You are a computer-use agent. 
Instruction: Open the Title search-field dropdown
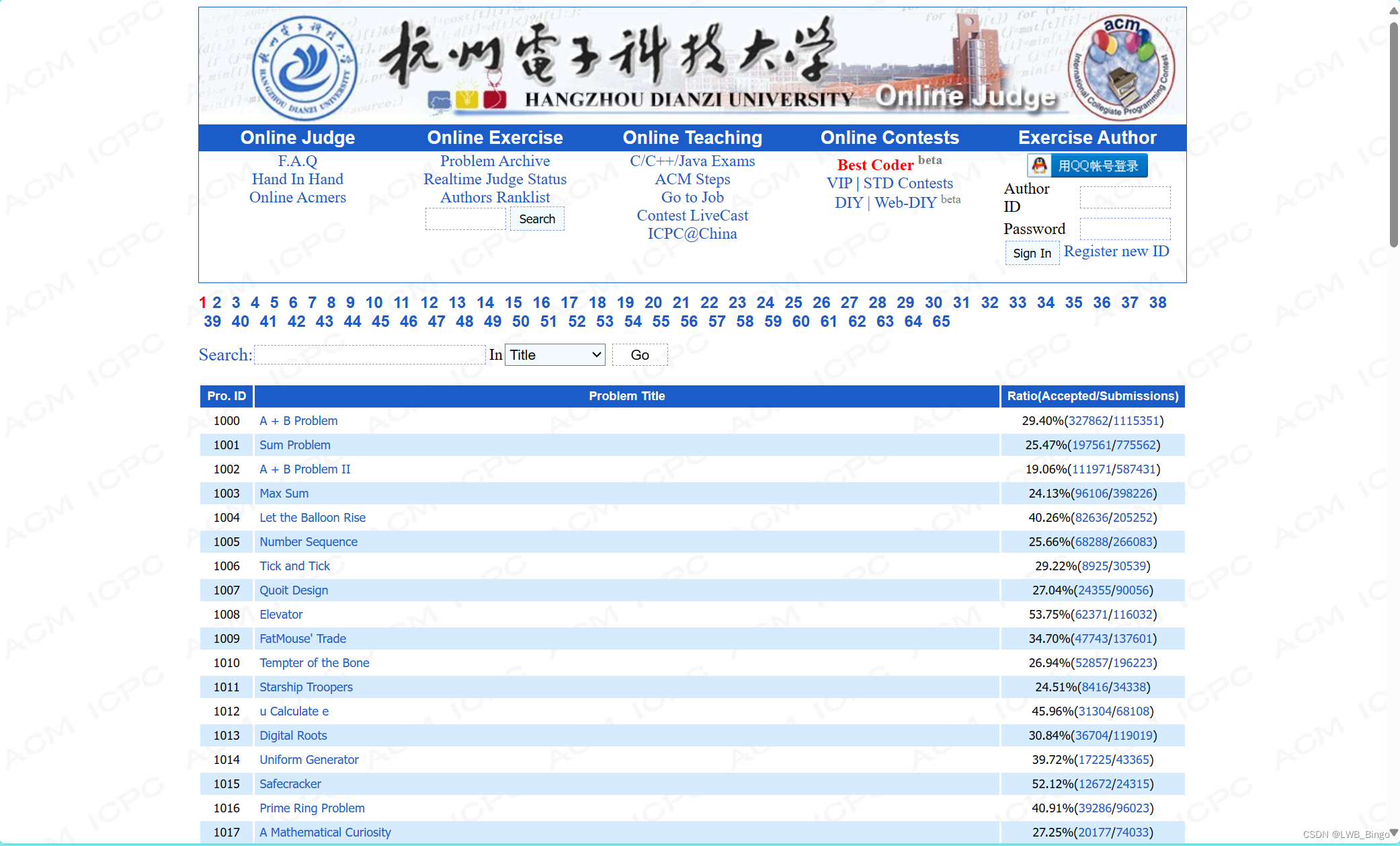tap(554, 355)
